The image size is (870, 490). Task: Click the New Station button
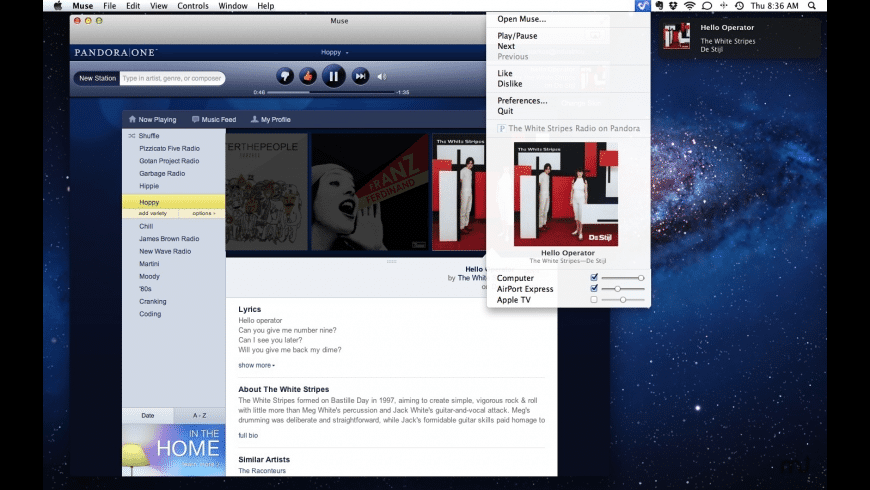97,78
